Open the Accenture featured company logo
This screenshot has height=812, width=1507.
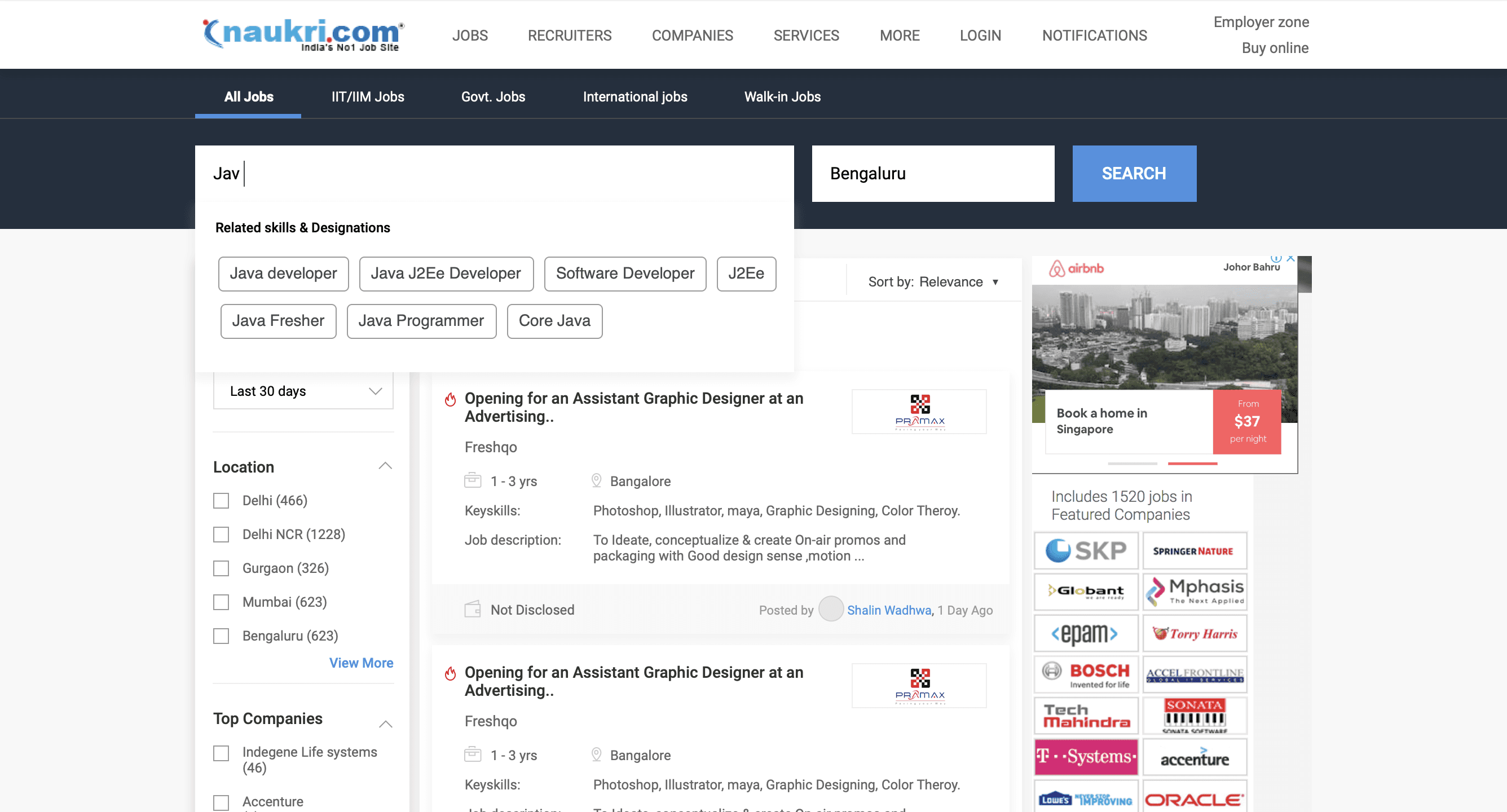coord(1195,758)
